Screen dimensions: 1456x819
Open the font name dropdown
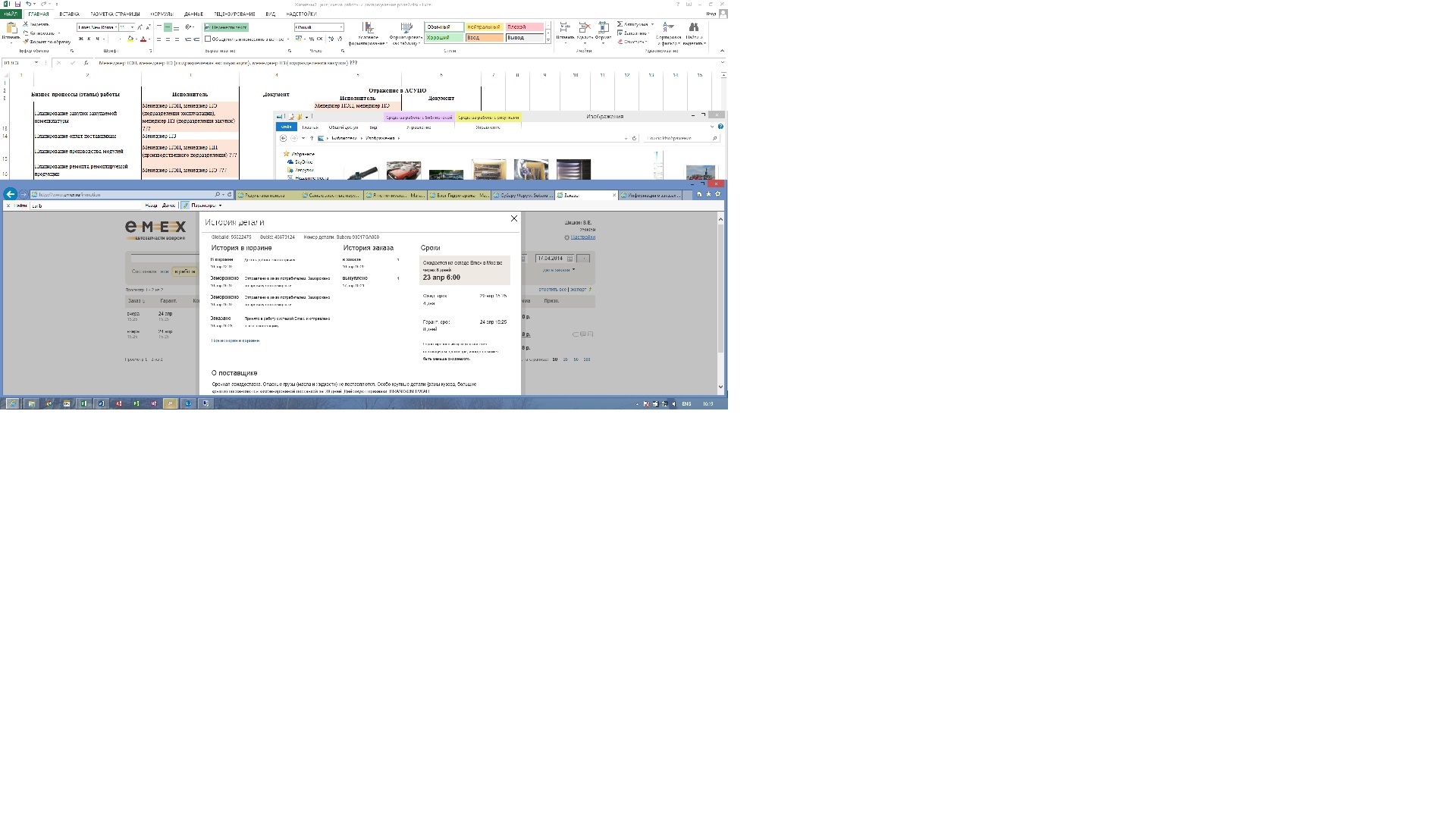116,27
